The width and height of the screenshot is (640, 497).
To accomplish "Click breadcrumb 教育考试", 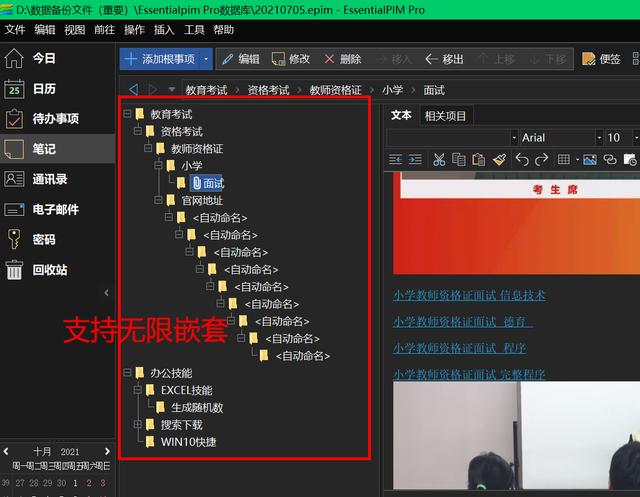I will 206,90.
